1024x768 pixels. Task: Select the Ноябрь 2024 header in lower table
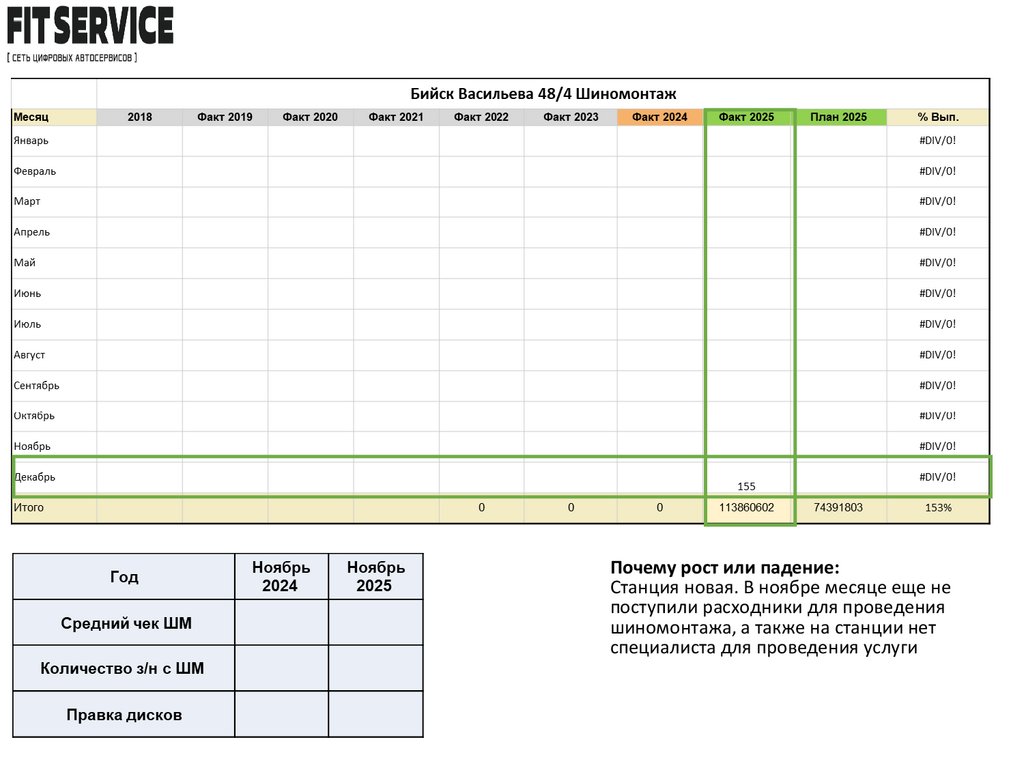281,577
